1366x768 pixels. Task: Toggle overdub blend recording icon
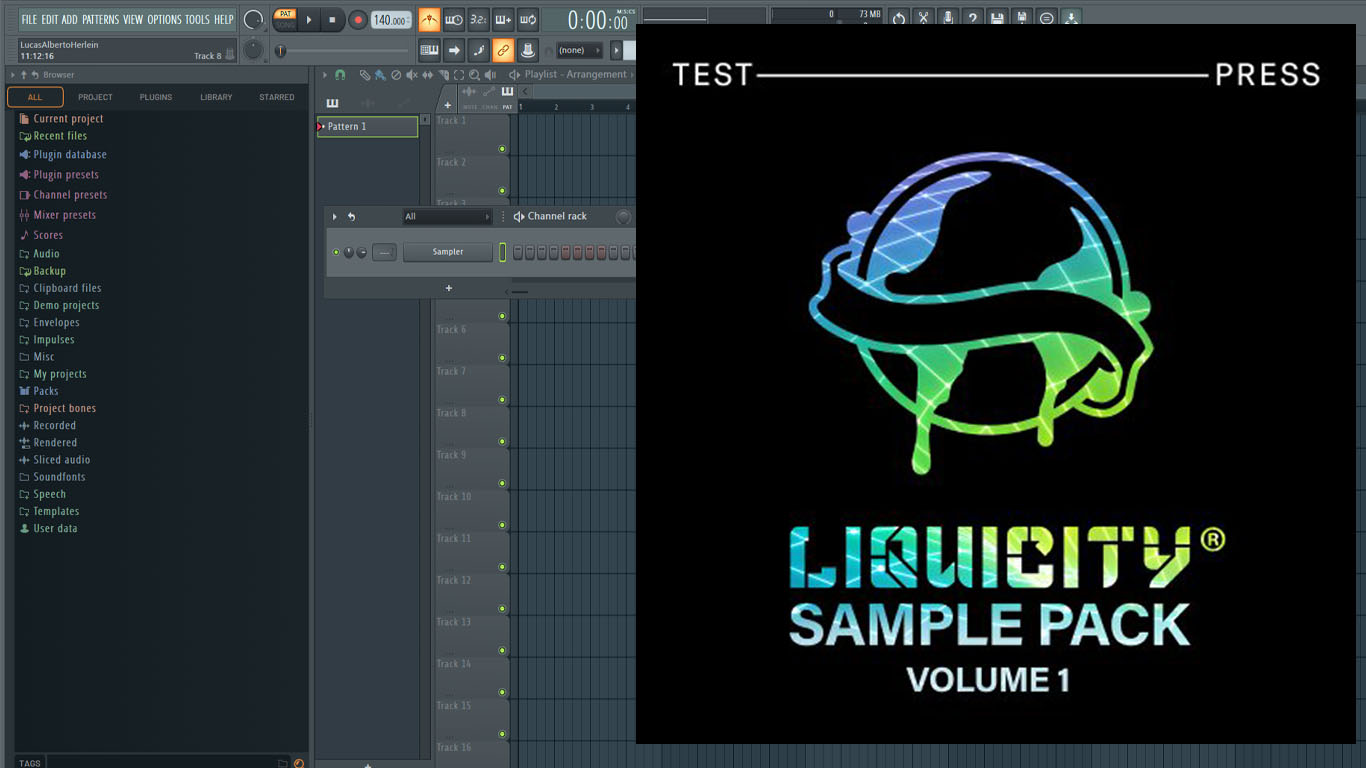click(504, 20)
